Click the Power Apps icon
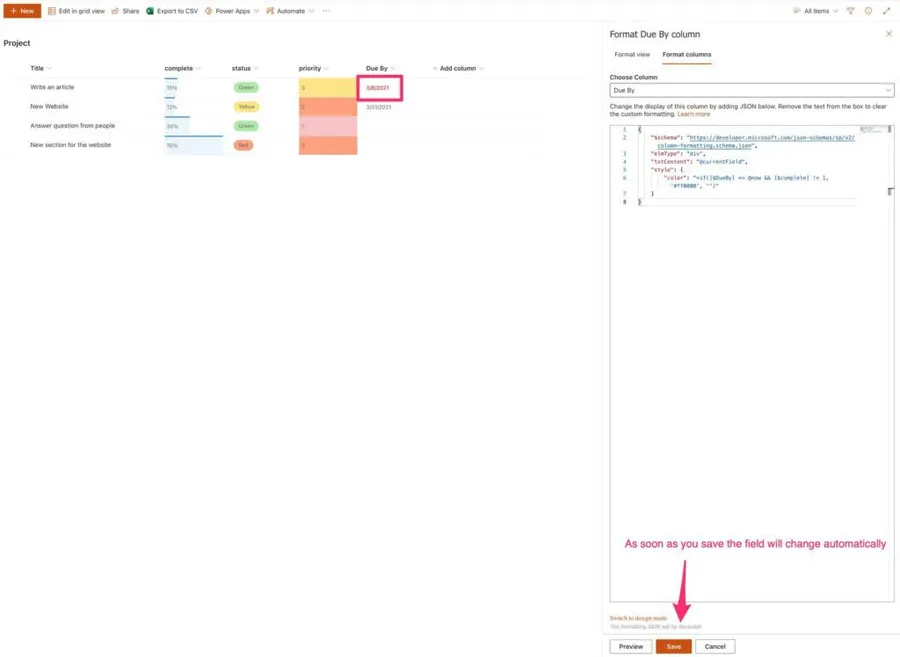The image size is (900, 657). (209, 11)
